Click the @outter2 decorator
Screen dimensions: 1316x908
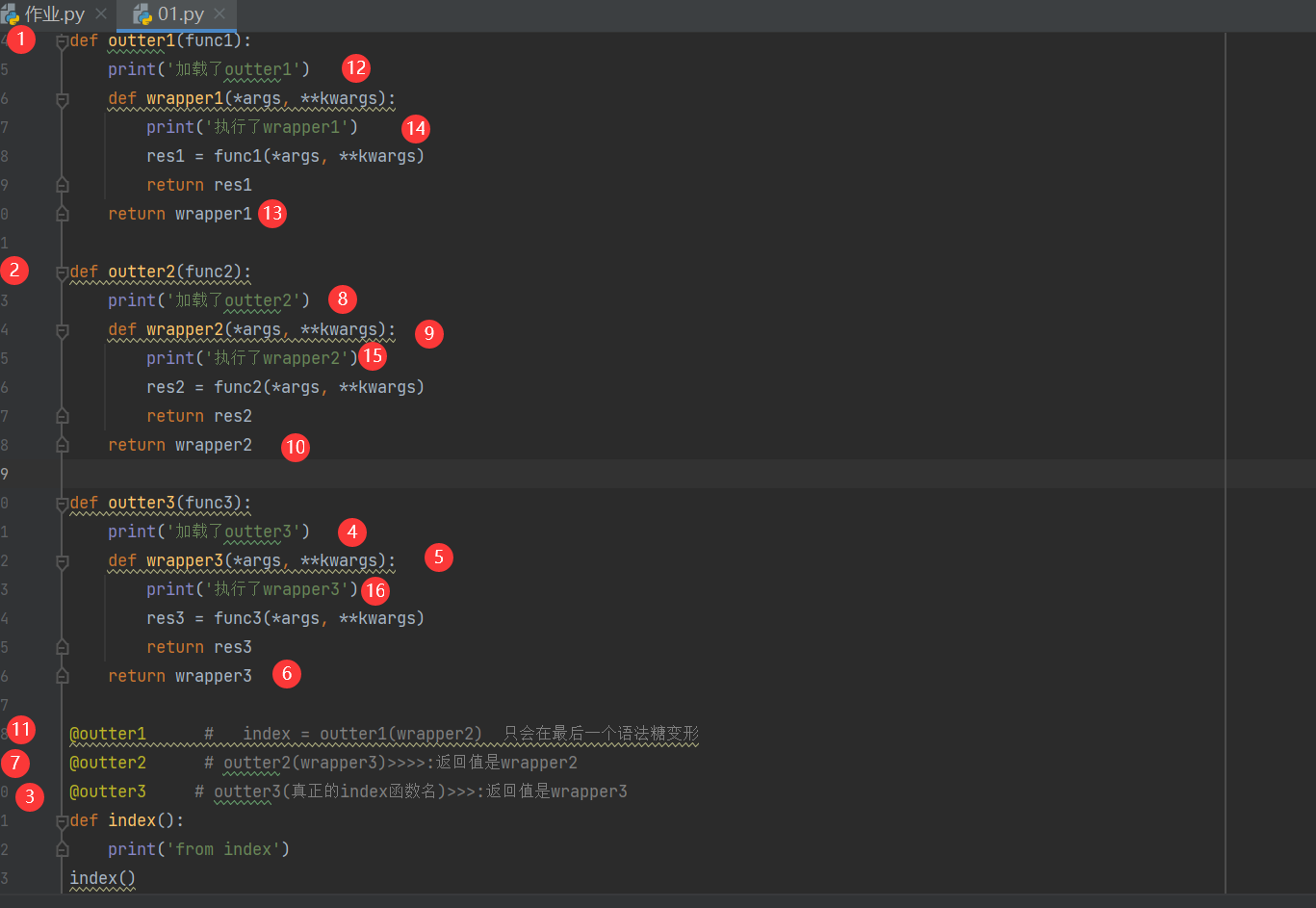coord(108,763)
